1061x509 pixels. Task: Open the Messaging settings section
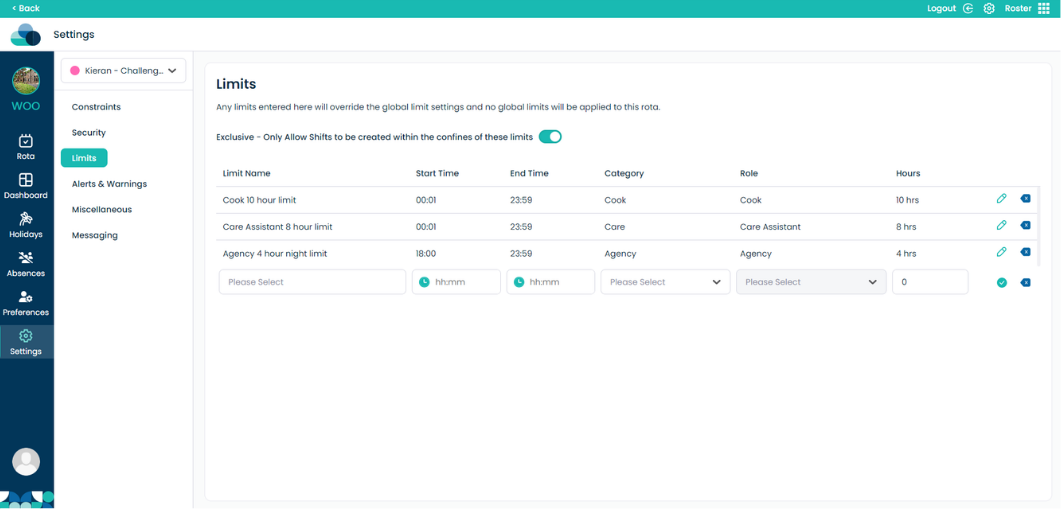[95, 236]
